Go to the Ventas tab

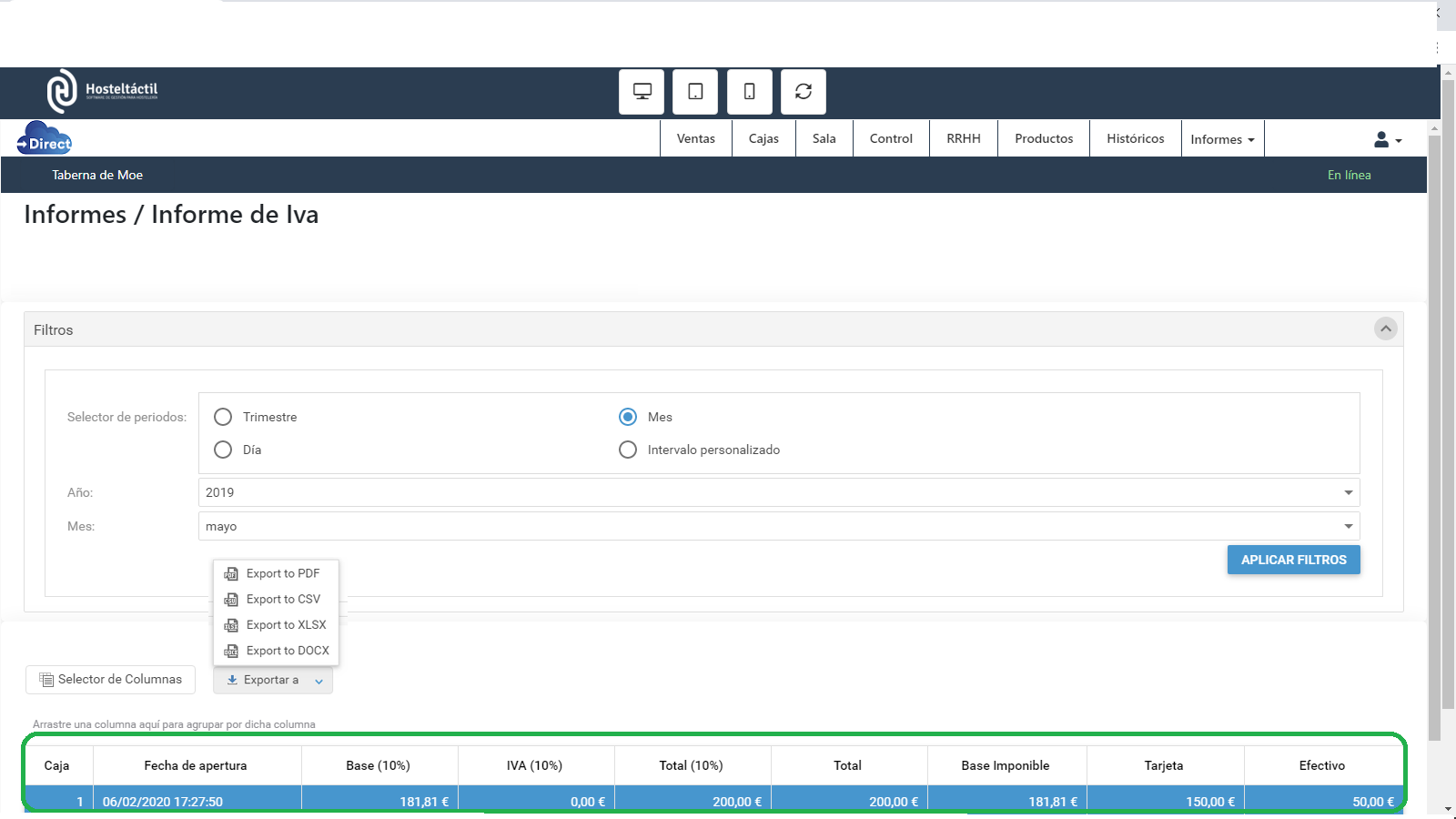click(x=695, y=138)
